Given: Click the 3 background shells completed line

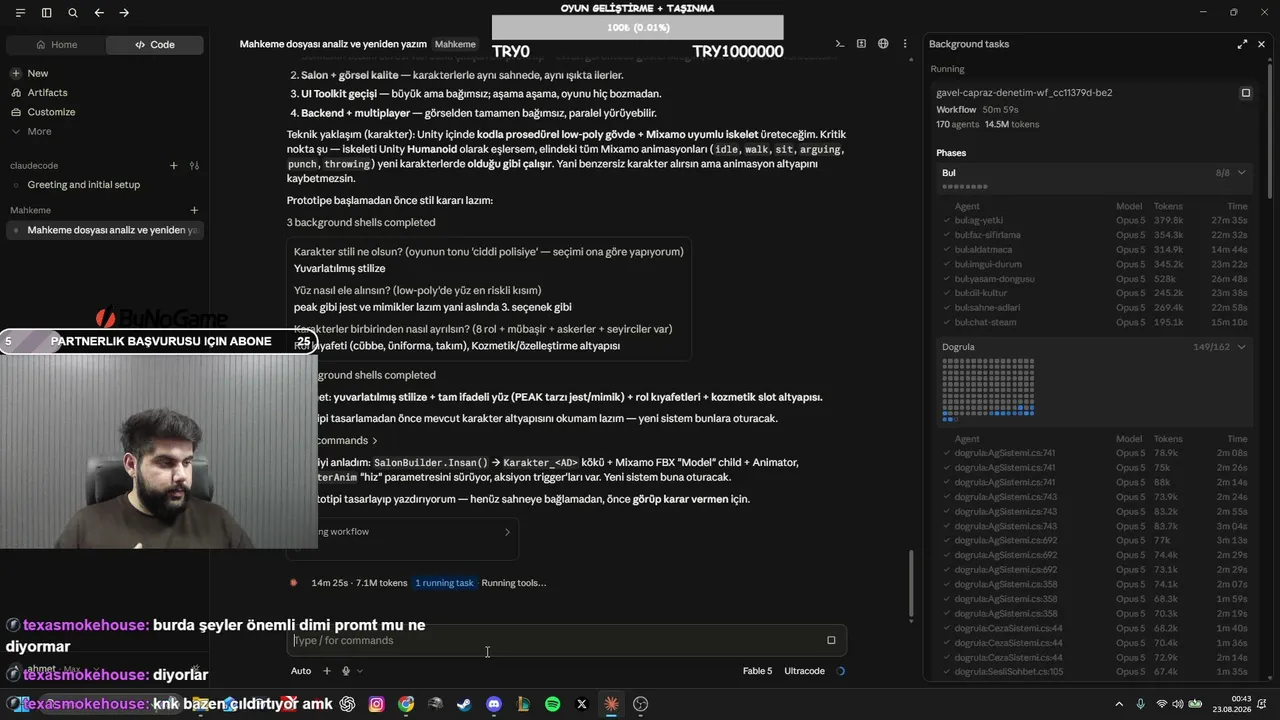Looking at the screenshot, I should point(361,223).
